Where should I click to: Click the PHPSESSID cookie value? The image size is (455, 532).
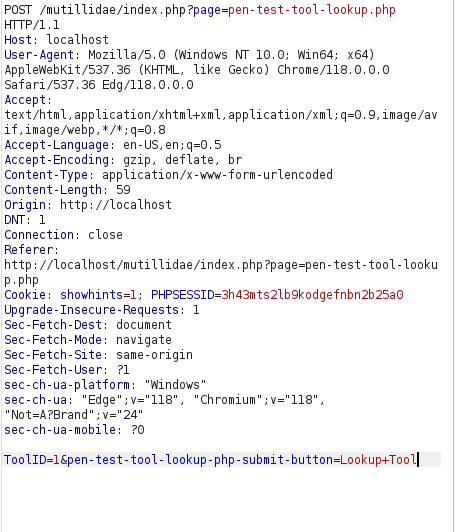pos(312,294)
